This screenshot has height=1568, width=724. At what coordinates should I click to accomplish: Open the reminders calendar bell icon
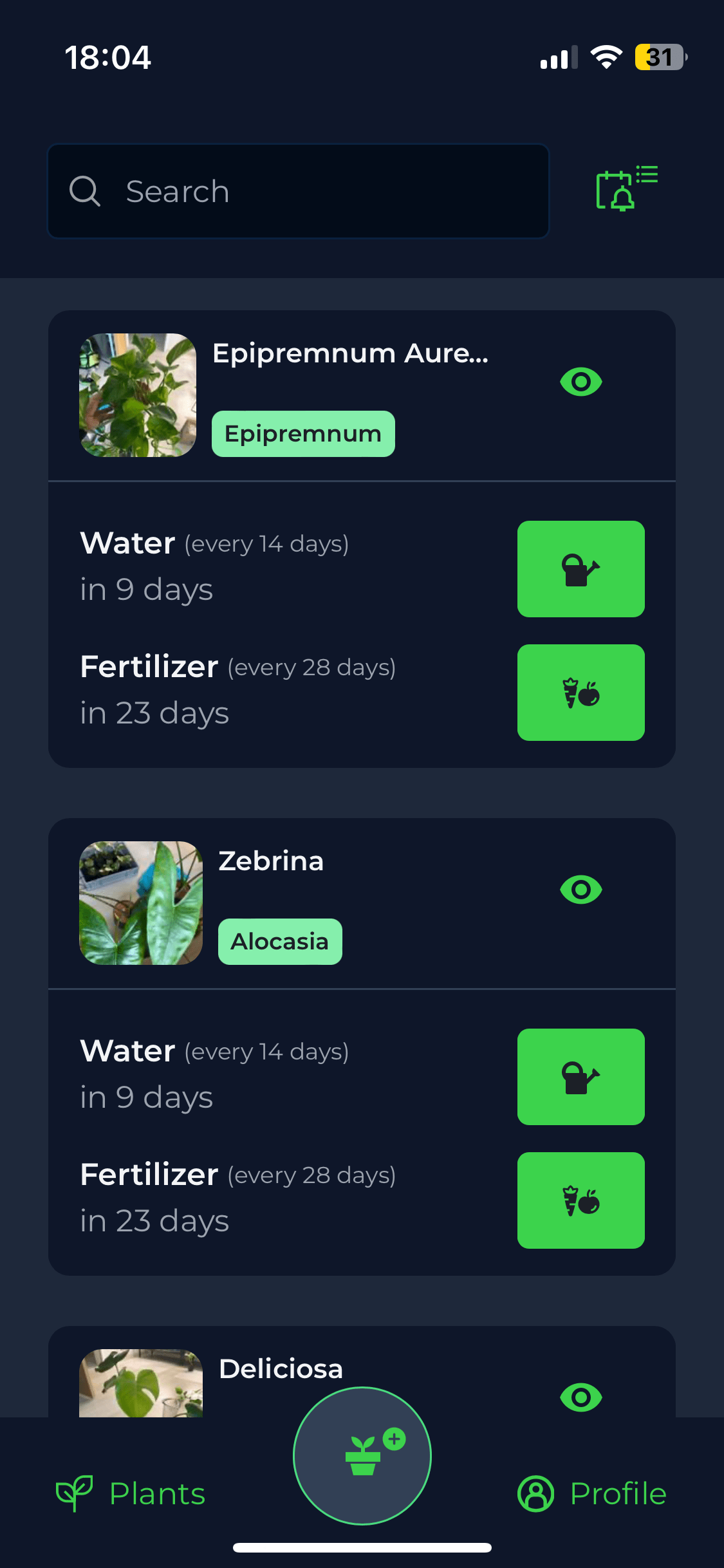click(626, 189)
